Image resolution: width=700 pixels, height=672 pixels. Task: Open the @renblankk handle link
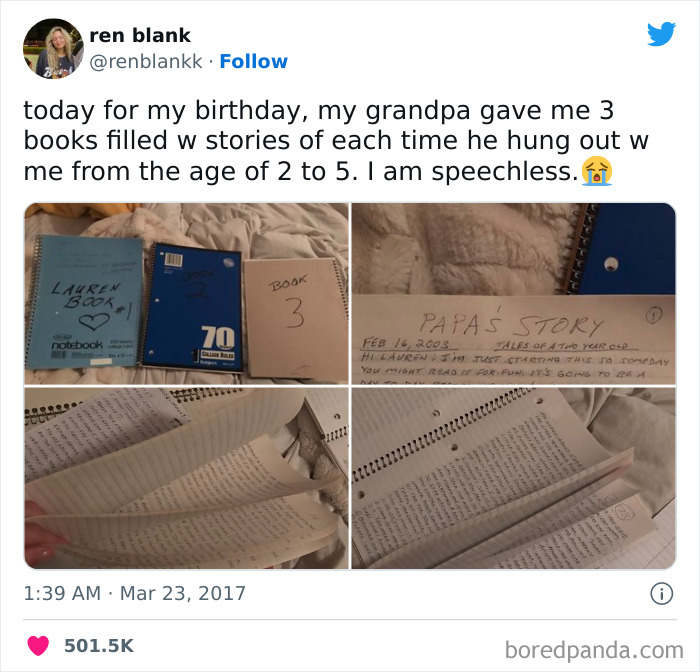pyautogui.click(x=146, y=62)
